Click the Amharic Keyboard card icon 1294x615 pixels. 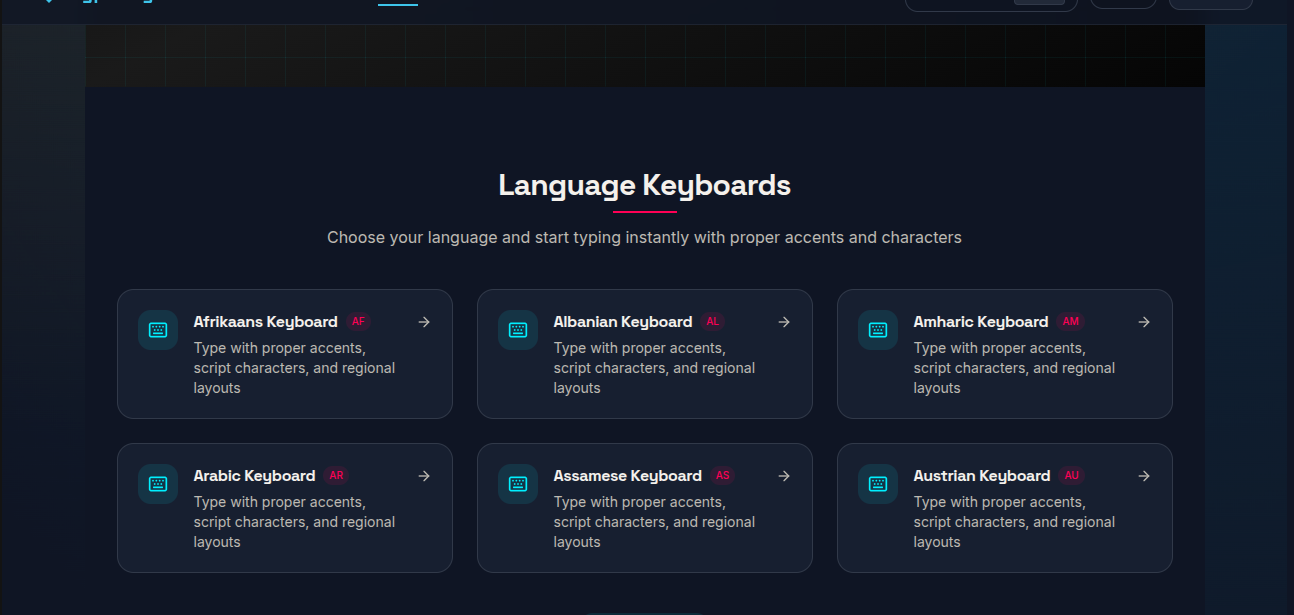(x=878, y=330)
